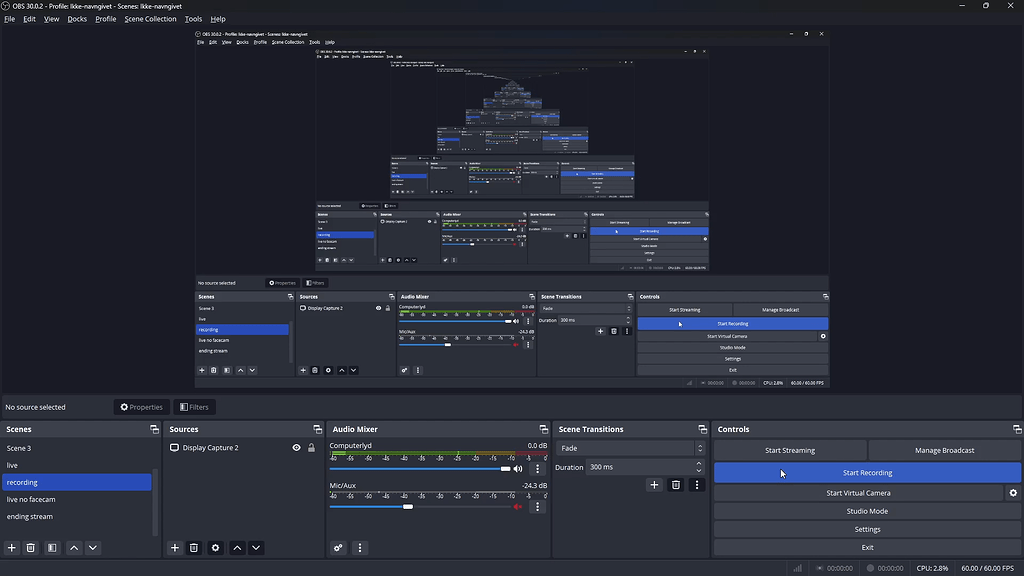
Task: Remove selected source with trash icon
Action: (194, 548)
